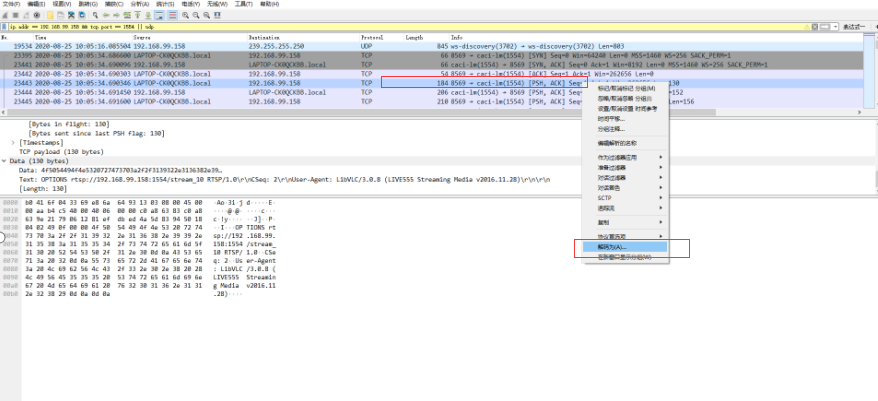Click the resize columns toolbar icon
The width and height of the screenshot is (878, 401).
pos(217,15)
